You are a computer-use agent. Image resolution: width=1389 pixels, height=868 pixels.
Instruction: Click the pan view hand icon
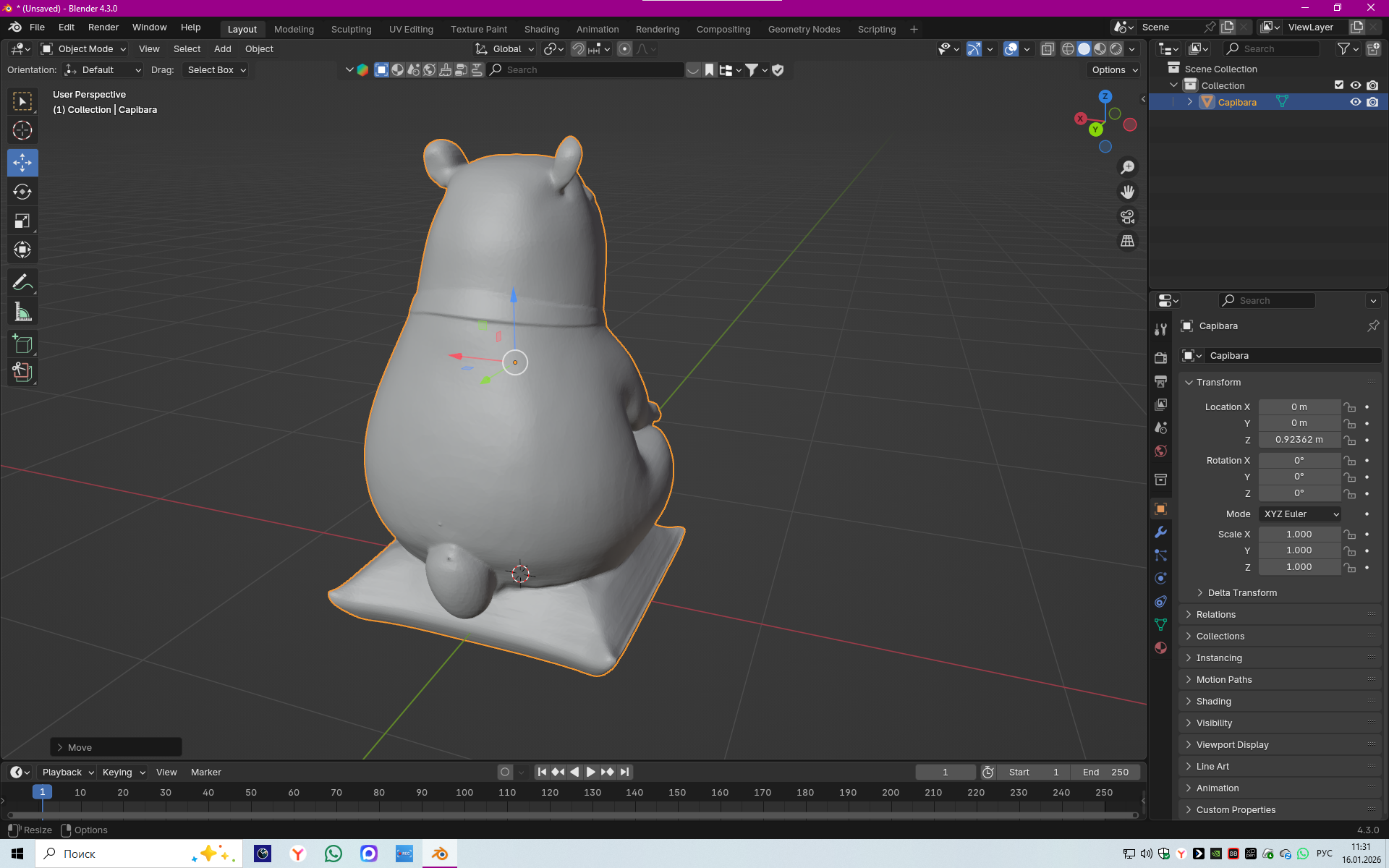[1127, 192]
